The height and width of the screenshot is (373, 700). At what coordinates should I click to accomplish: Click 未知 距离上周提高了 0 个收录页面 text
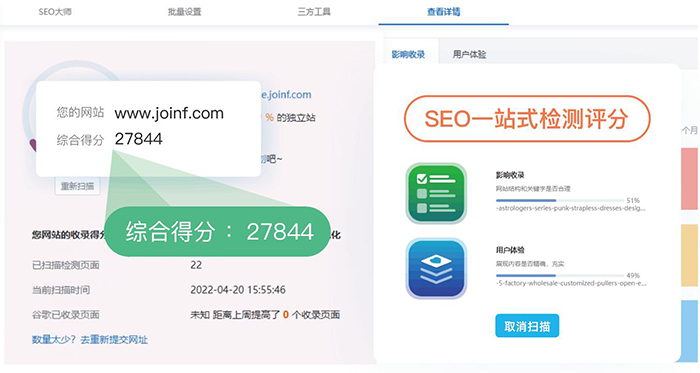pos(265,315)
